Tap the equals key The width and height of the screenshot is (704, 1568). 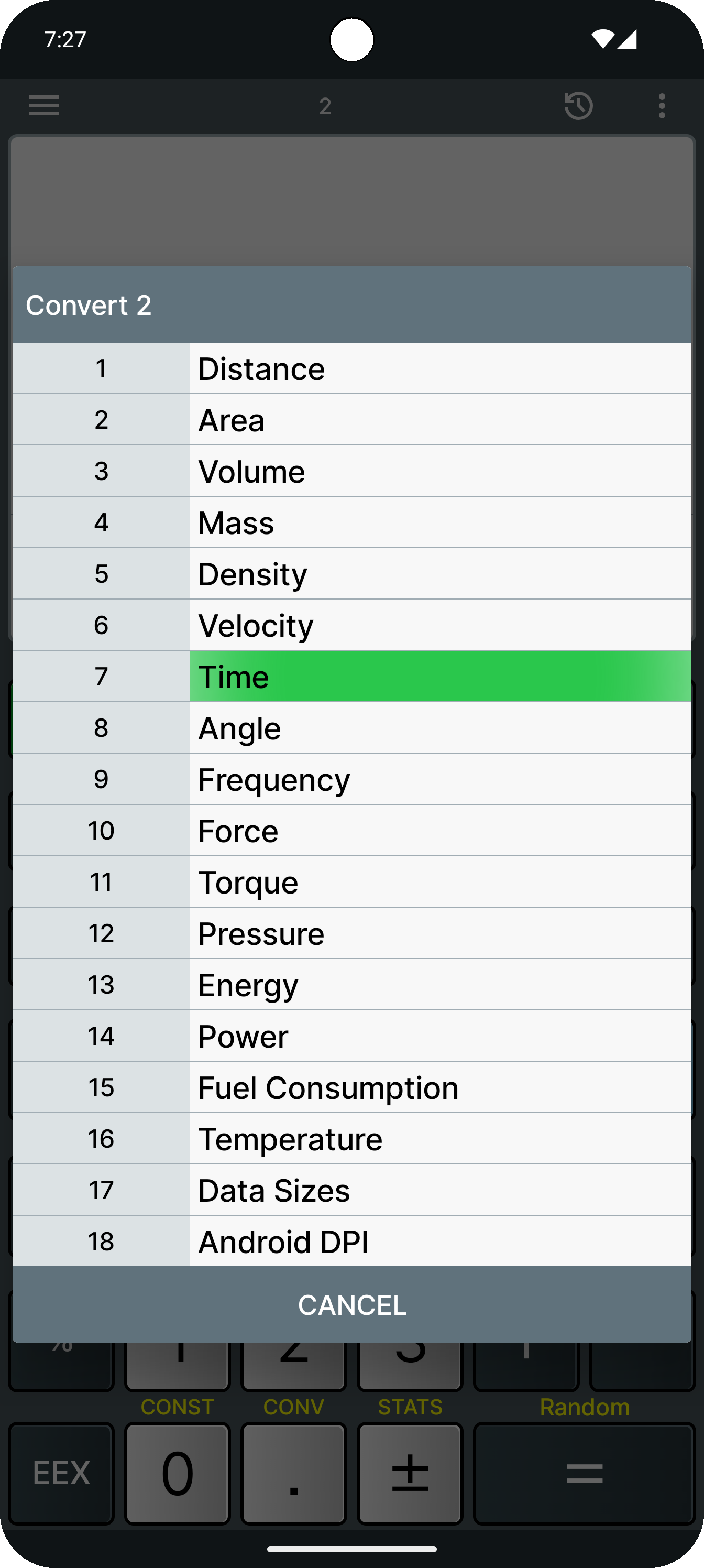pyautogui.click(x=584, y=1473)
